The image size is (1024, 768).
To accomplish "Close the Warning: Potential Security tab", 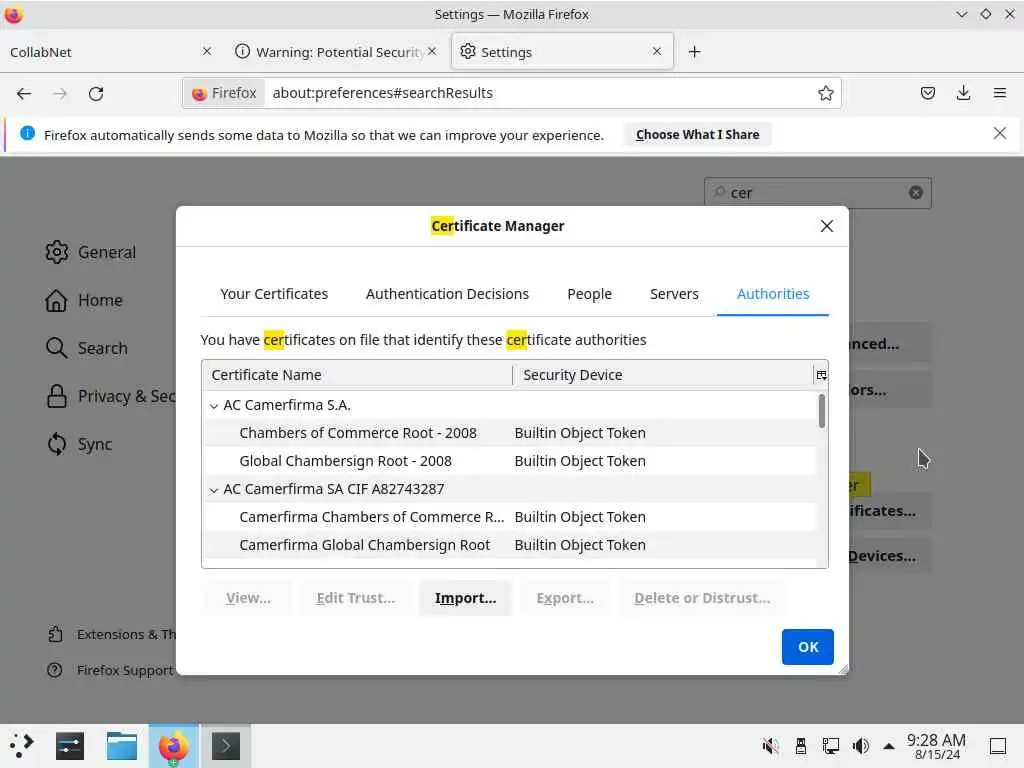I will click(x=432, y=51).
